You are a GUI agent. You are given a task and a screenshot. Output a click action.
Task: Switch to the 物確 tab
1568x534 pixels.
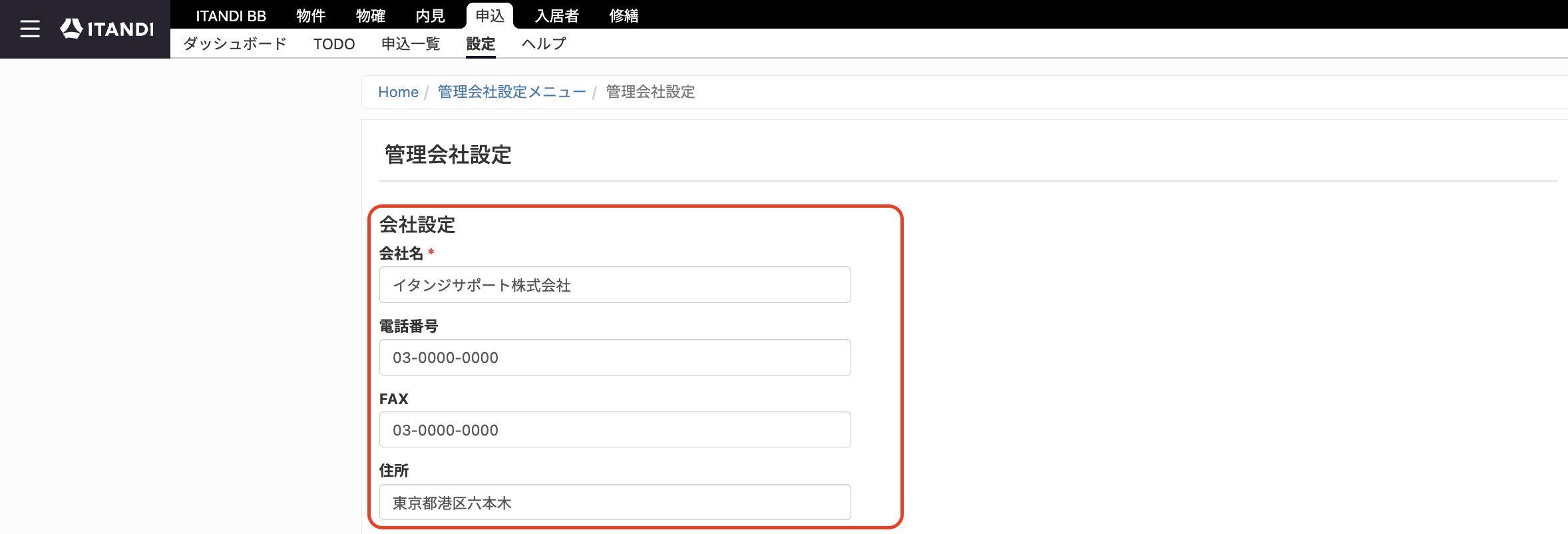371,16
